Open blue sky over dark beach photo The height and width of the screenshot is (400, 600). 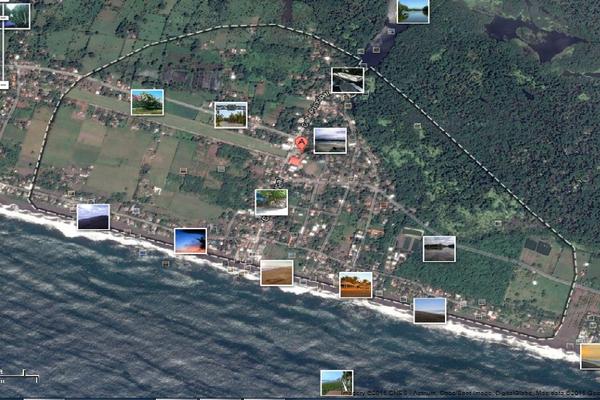click(430, 310)
